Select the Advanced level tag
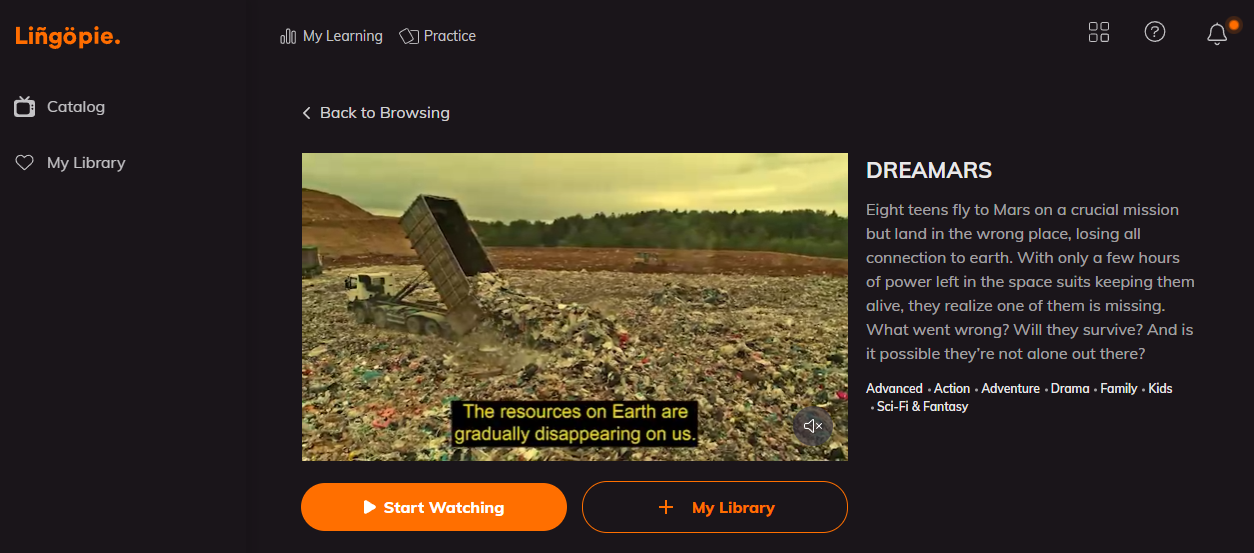Image resolution: width=1254 pixels, height=553 pixels. click(894, 388)
